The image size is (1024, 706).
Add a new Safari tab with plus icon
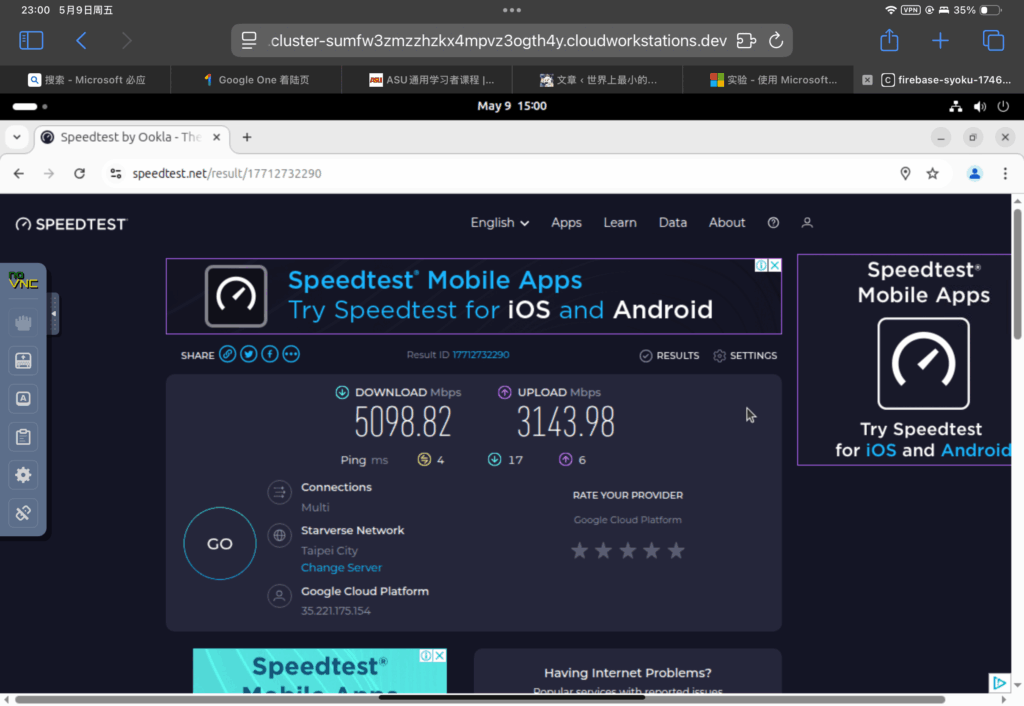[x=940, y=40]
